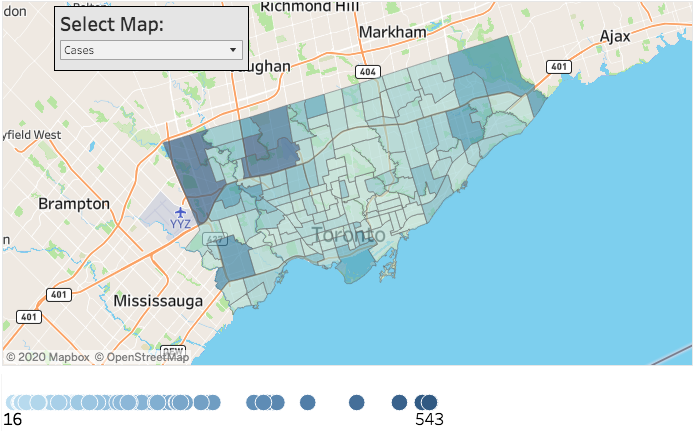695x447 pixels.
Task: Click the Brampton city label
Action: [73, 203]
